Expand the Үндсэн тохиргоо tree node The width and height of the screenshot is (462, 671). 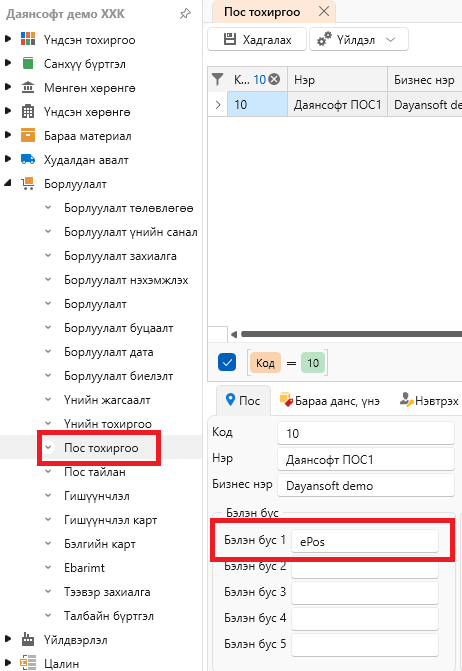point(8,39)
